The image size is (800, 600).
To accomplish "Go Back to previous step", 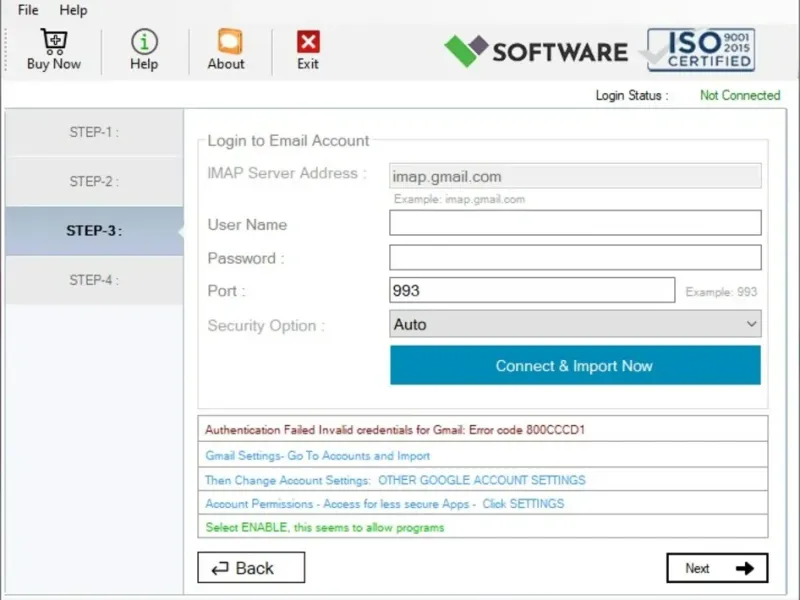I will pos(251,567).
